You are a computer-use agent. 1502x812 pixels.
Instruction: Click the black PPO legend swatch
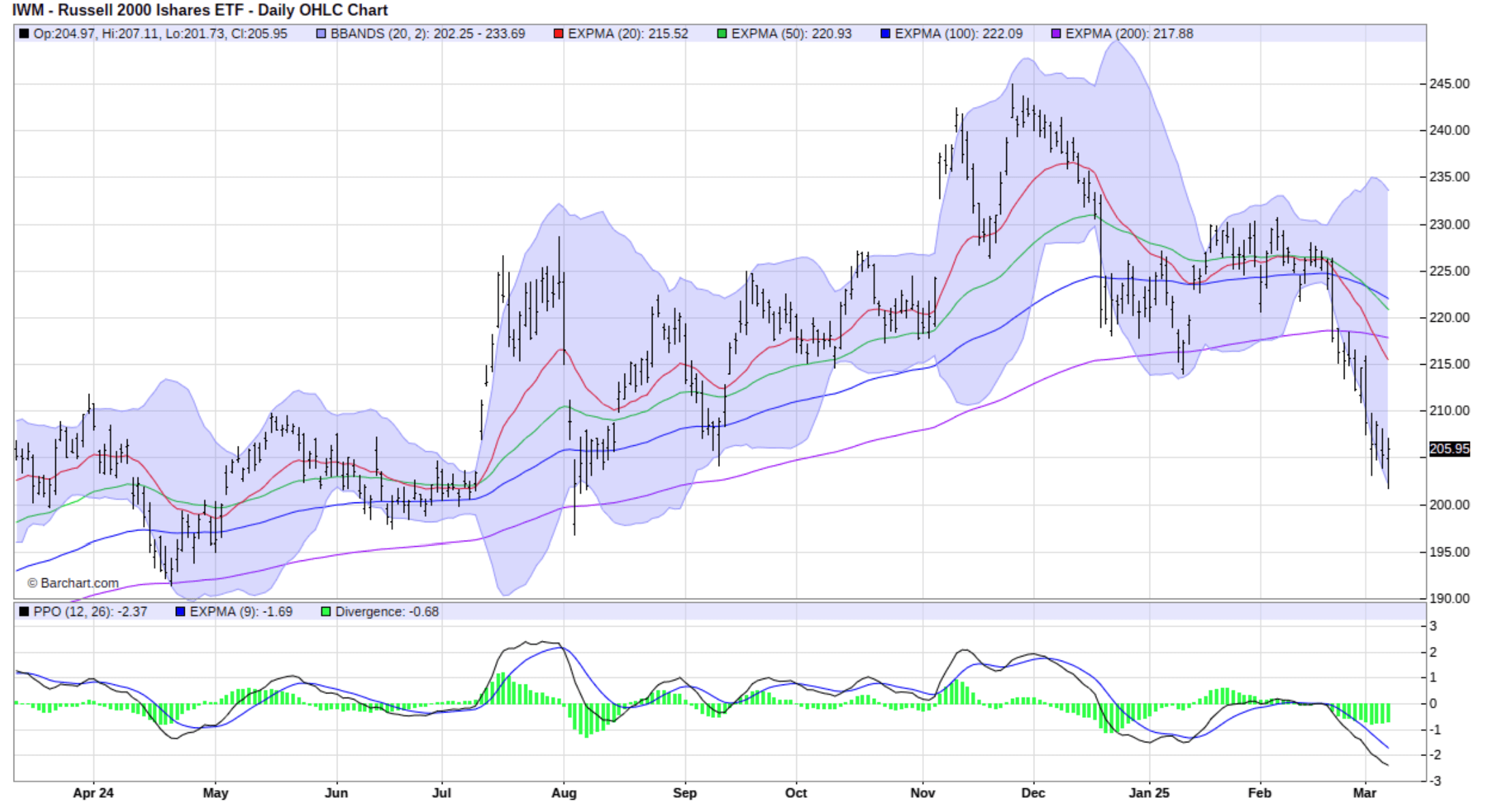(x=24, y=612)
